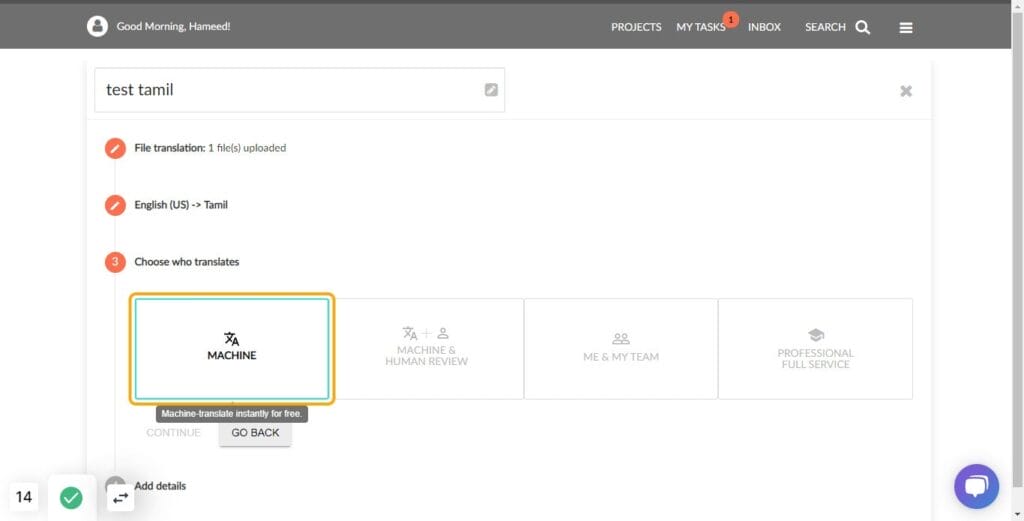Click the green checkmark icon
1024x521 pixels.
tap(71, 497)
